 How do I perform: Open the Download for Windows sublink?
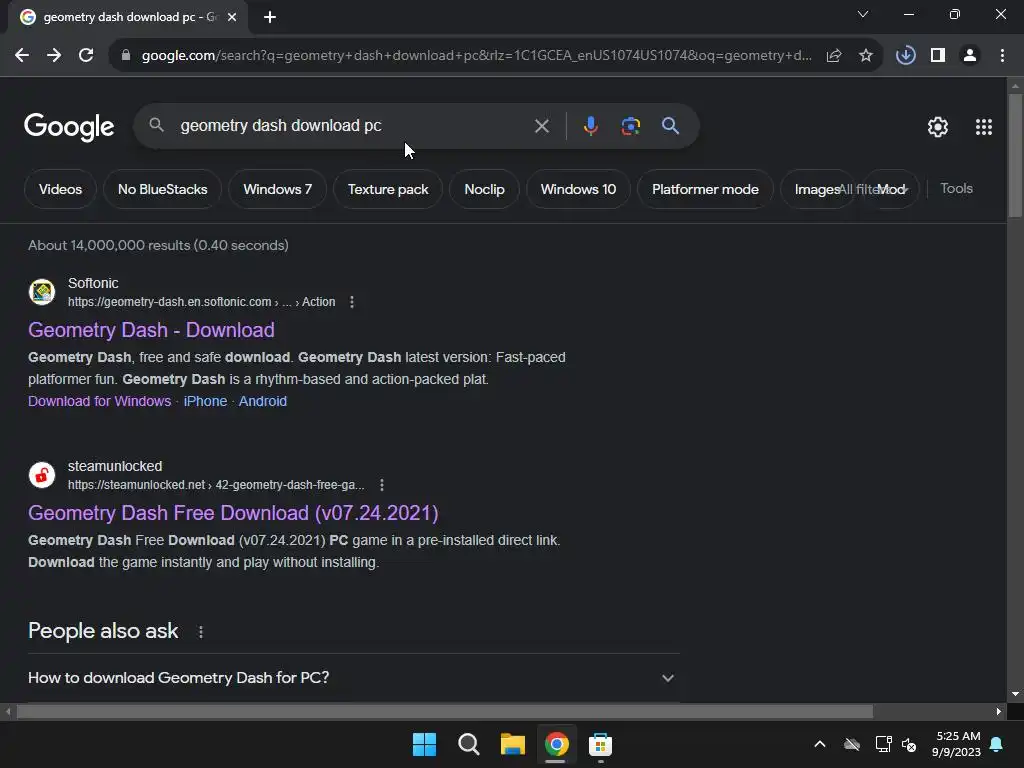pyautogui.click(x=99, y=401)
